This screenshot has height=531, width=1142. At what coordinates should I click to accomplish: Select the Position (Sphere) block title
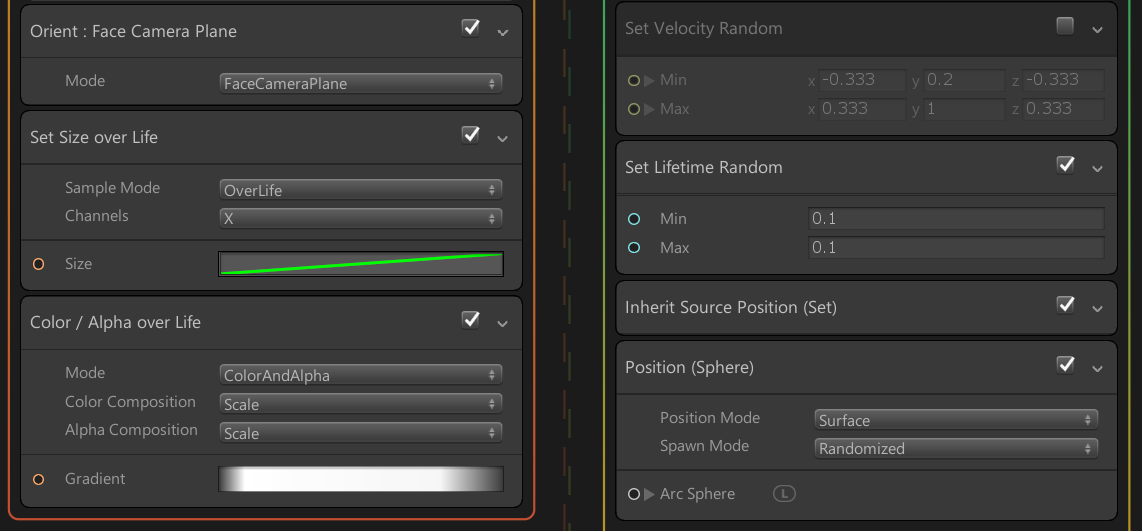point(689,368)
